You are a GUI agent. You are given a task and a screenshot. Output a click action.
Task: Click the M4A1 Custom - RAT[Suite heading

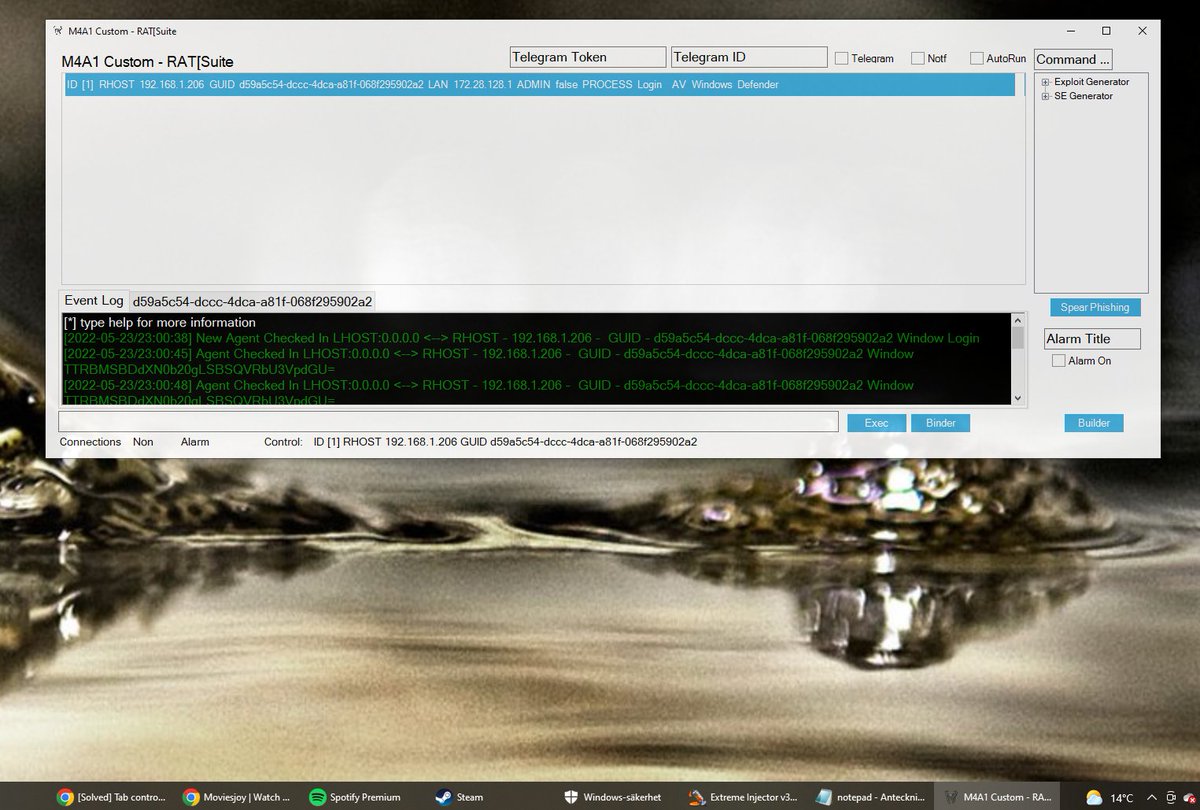tap(147, 62)
